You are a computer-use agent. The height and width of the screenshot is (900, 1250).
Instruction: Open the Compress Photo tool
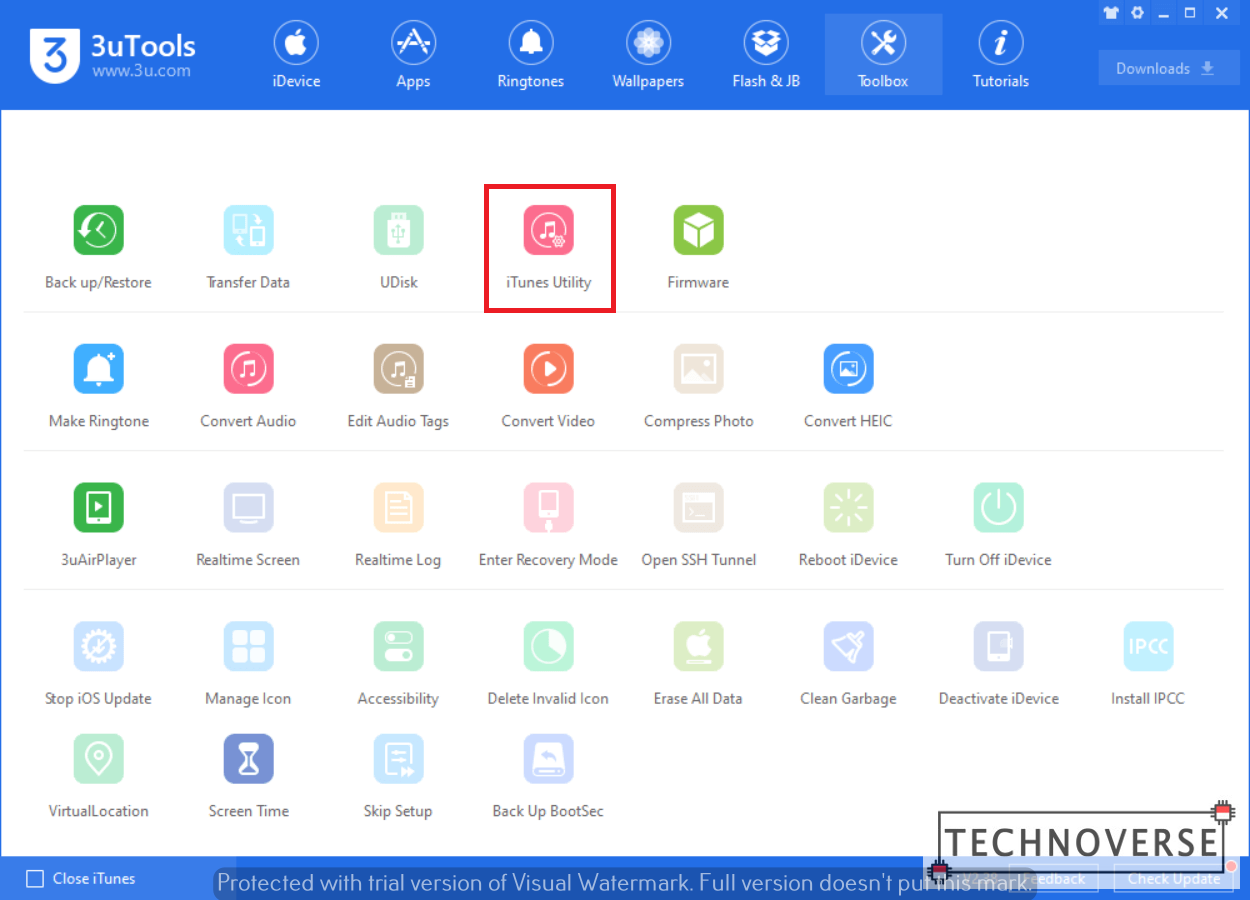(698, 386)
